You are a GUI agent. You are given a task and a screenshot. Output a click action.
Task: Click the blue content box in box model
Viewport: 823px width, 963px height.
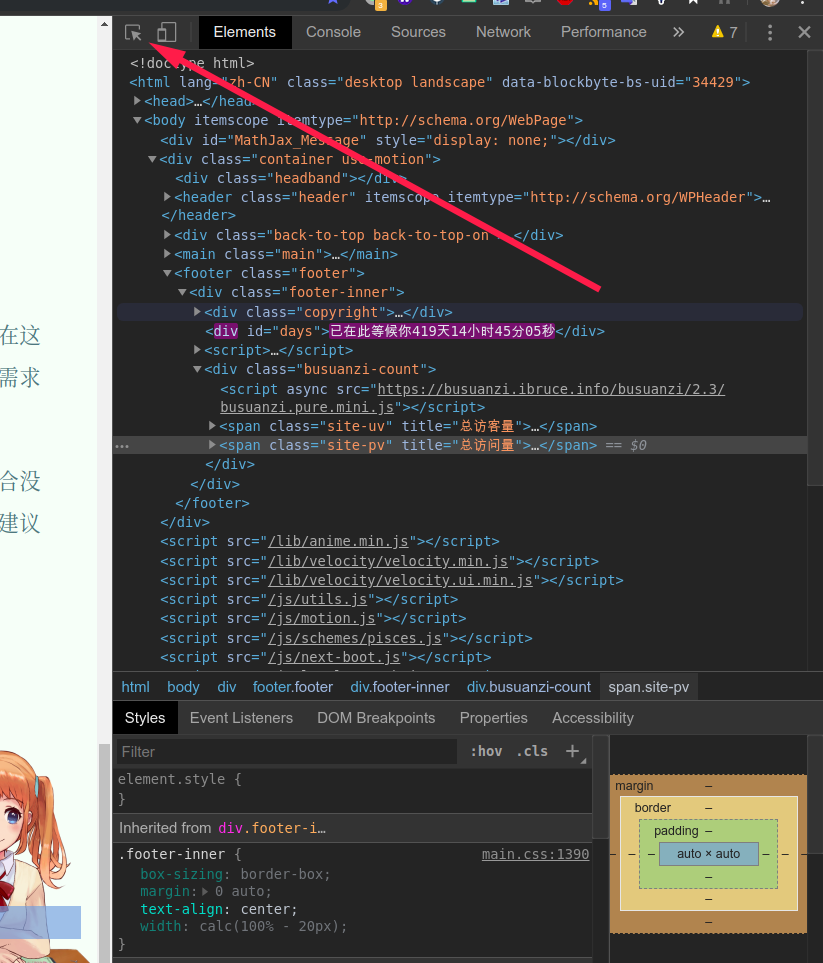point(708,854)
